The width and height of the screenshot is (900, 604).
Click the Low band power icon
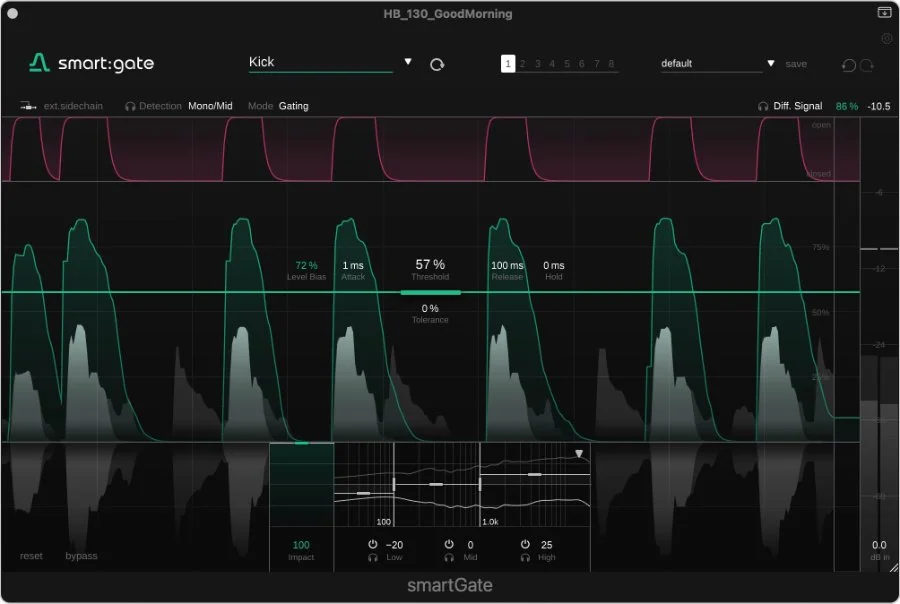pos(372,544)
